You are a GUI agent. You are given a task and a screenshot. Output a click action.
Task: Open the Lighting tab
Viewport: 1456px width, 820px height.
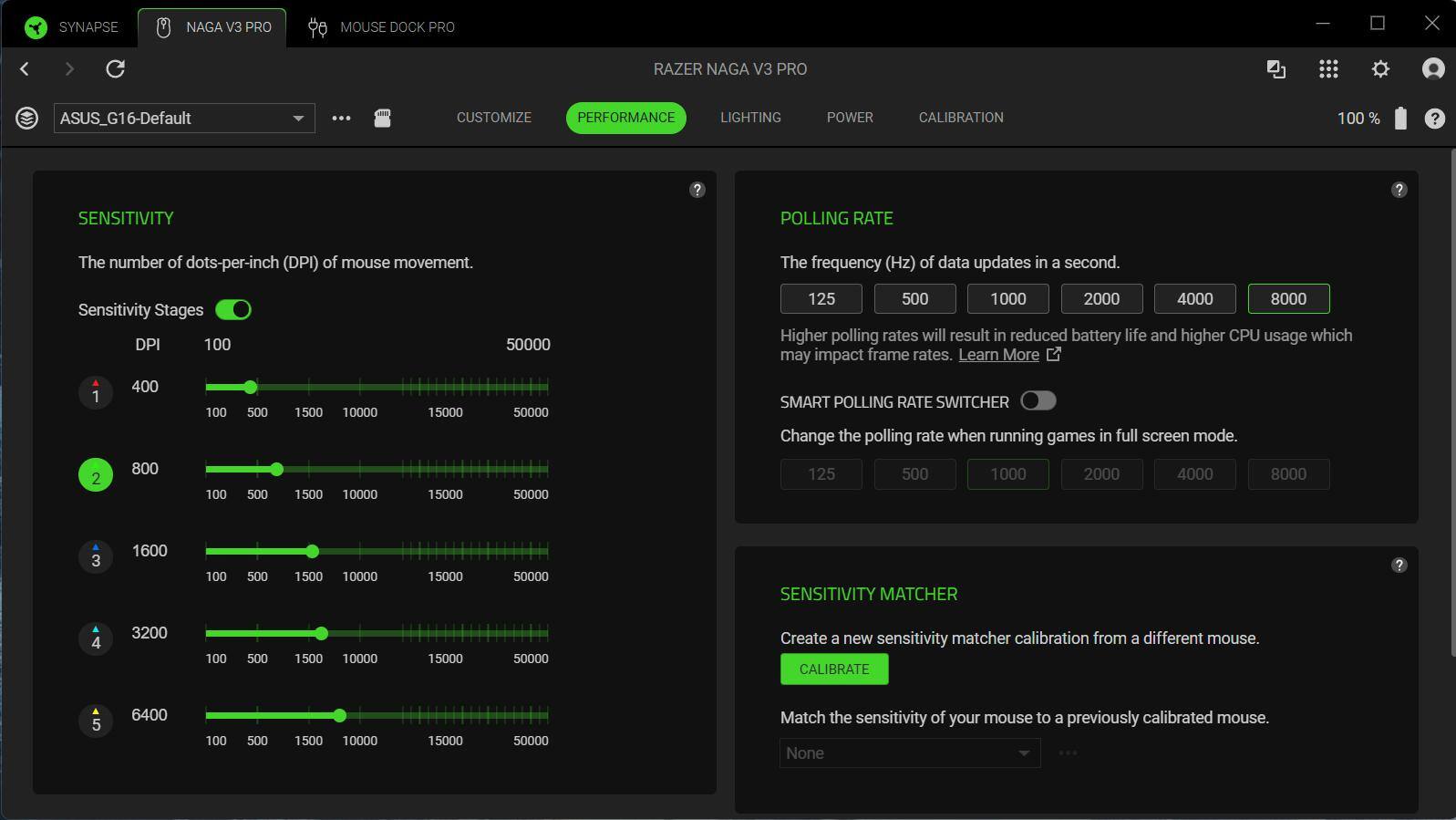pyautogui.click(x=750, y=118)
